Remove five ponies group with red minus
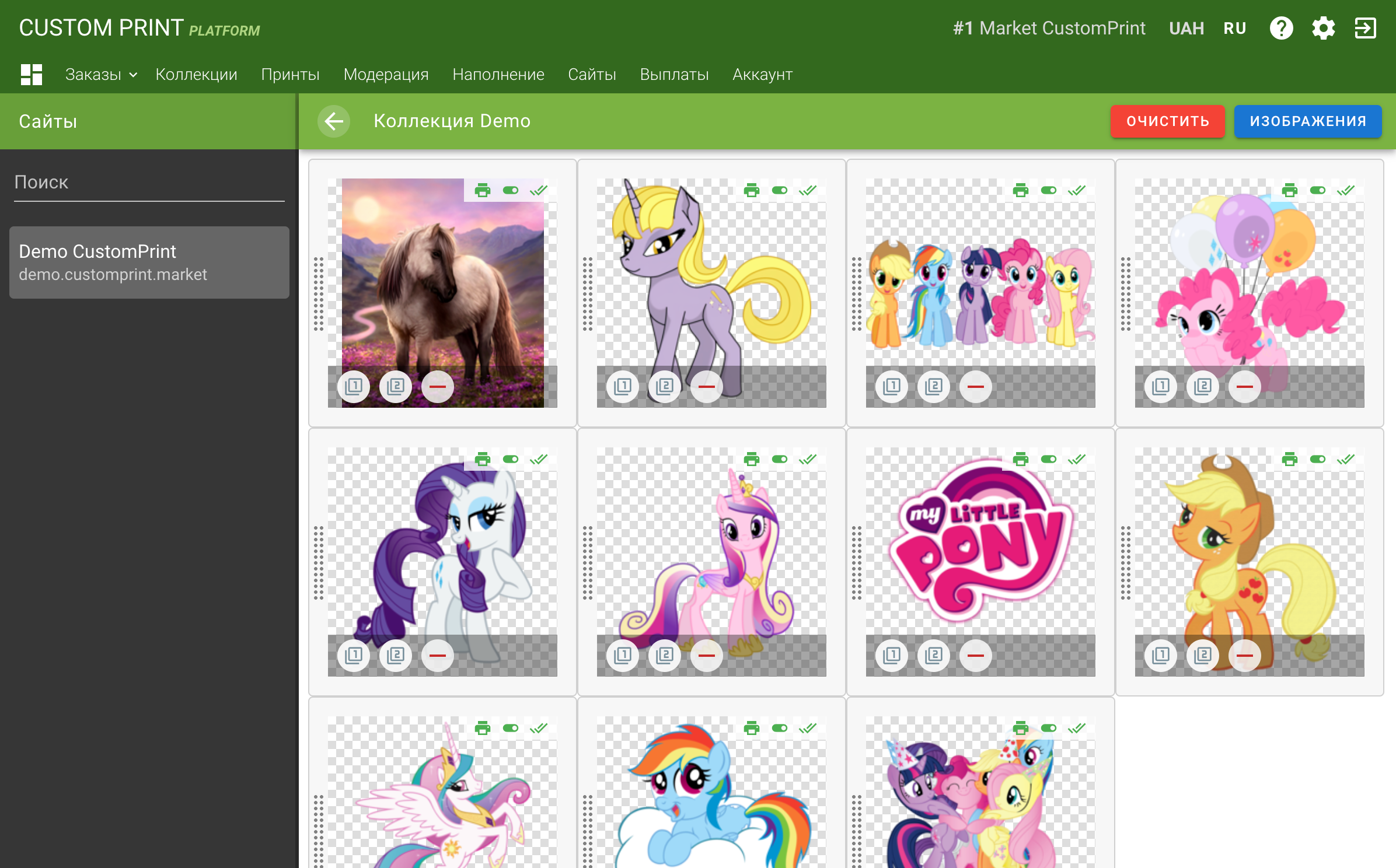 click(976, 386)
